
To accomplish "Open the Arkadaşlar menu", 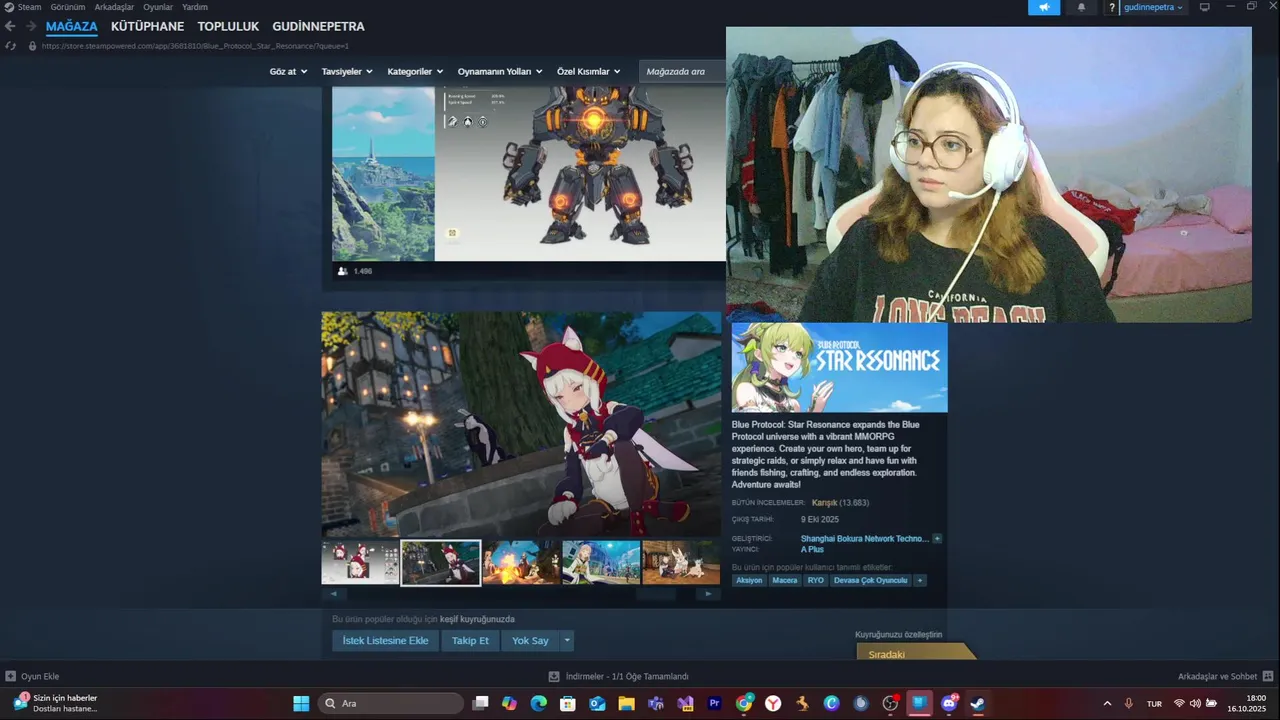I will 114,7.
